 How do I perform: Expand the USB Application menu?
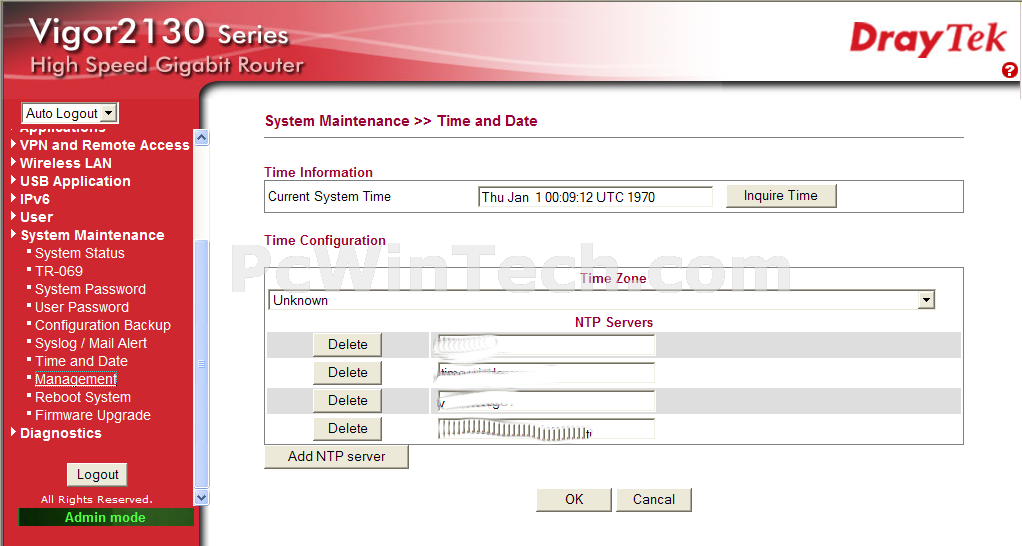(x=75, y=182)
